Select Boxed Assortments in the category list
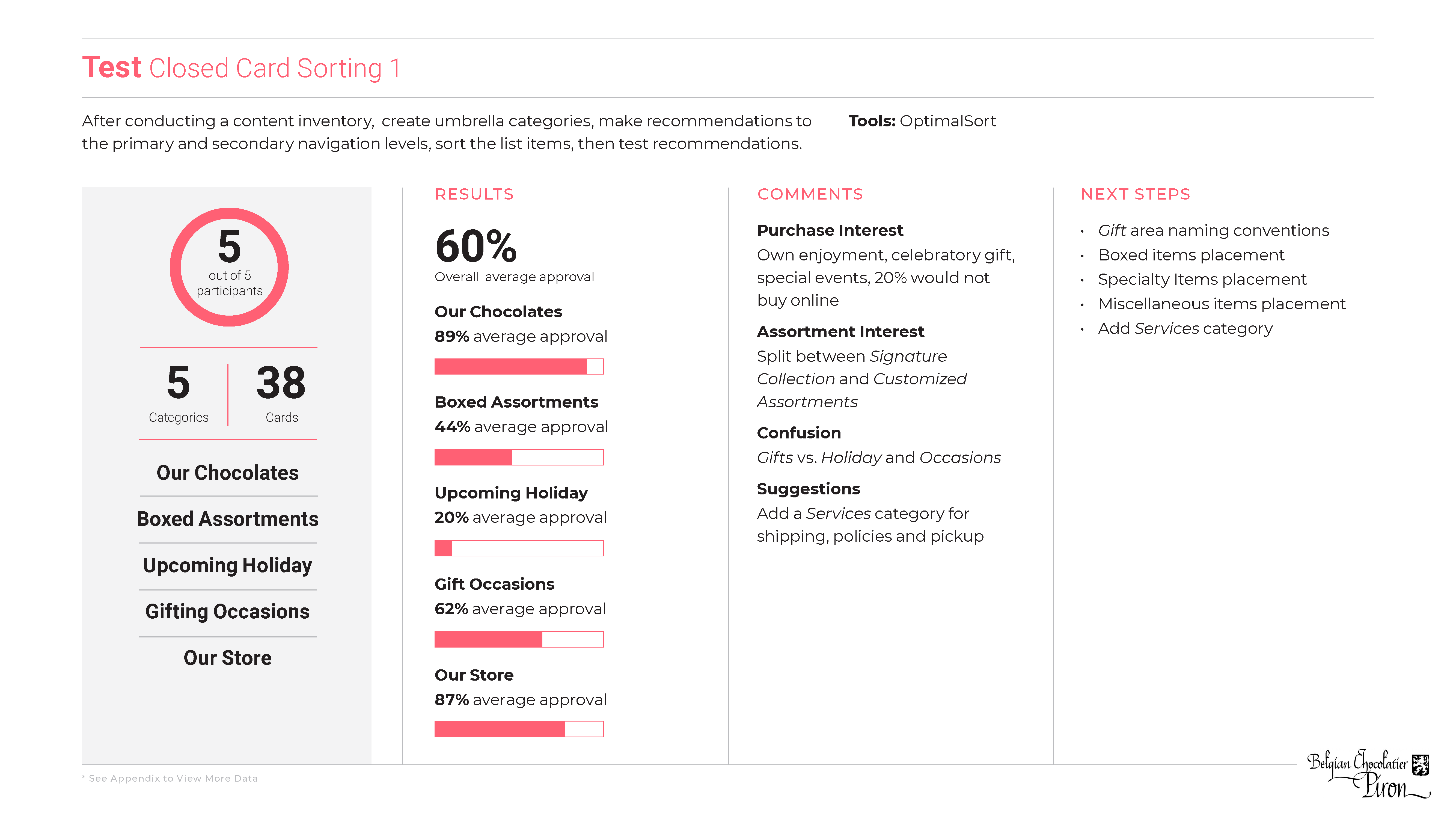The width and height of the screenshot is (1456, 819). (x=227, y=519)
